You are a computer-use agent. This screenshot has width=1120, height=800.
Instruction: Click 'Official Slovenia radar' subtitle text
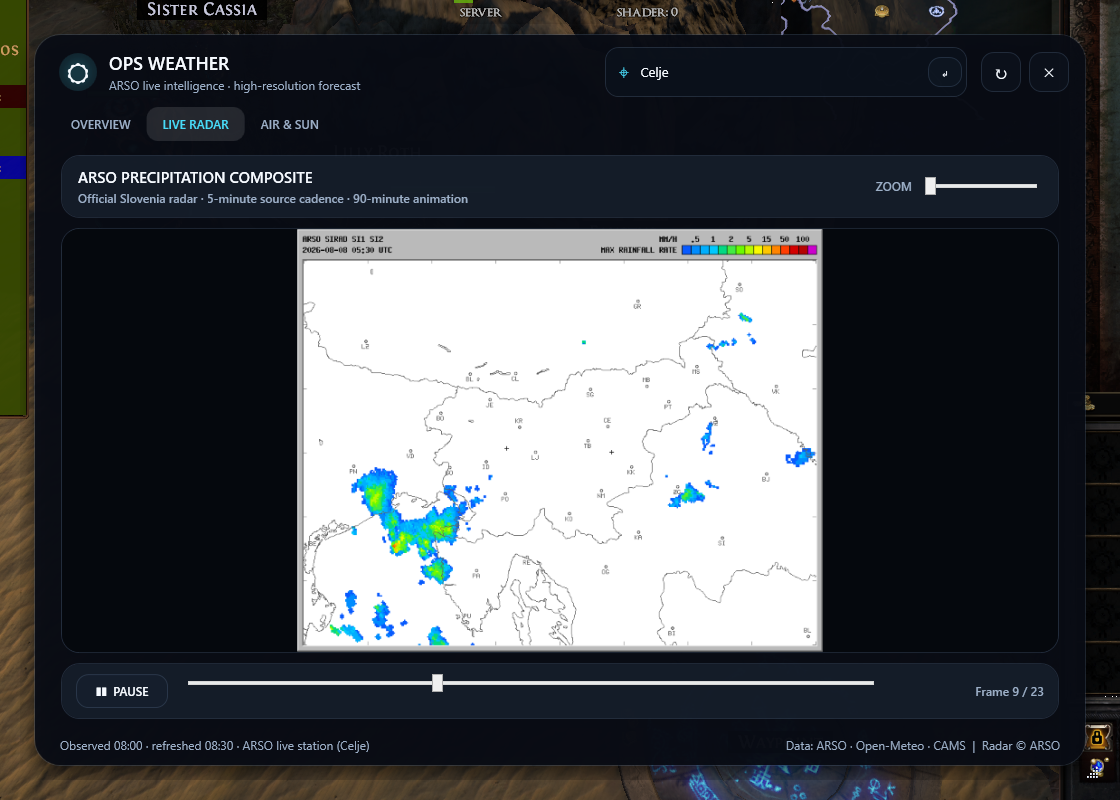[x=137, y=199]
